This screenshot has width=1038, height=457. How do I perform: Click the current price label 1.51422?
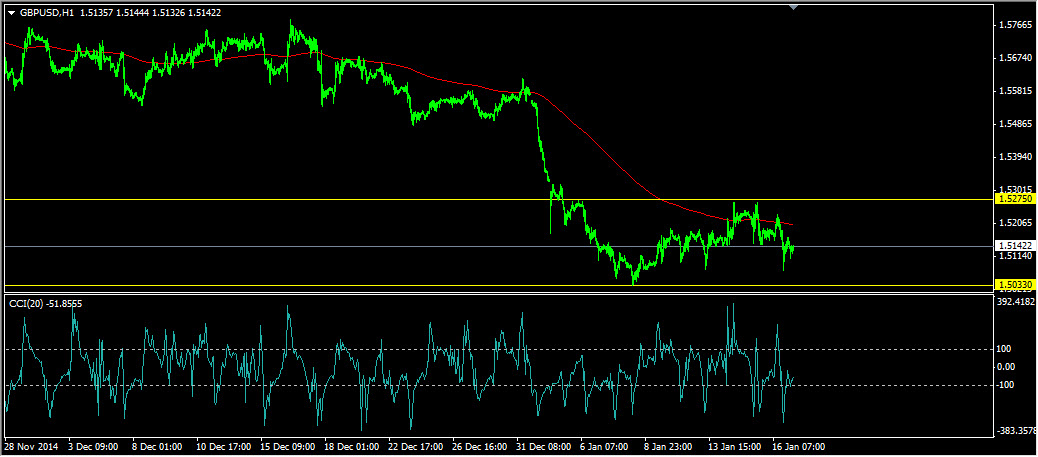pyautogui.click(x=1016, y=245)
